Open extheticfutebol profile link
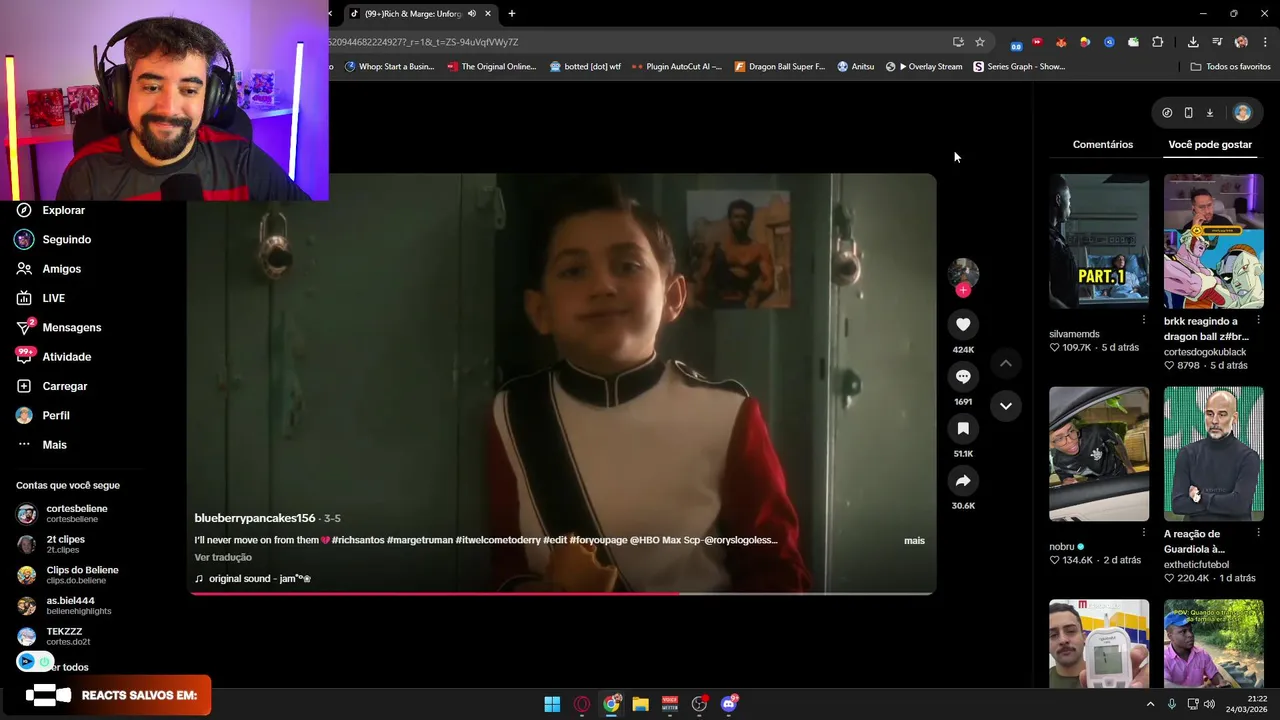 (x=1196, y=564)
